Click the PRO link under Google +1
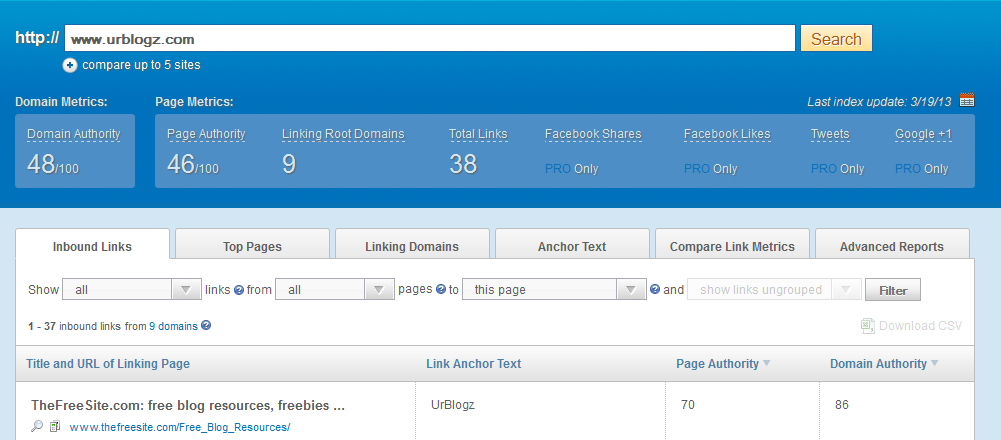Viewport: 1001px width, 440px height. click(x=908, y=169)
